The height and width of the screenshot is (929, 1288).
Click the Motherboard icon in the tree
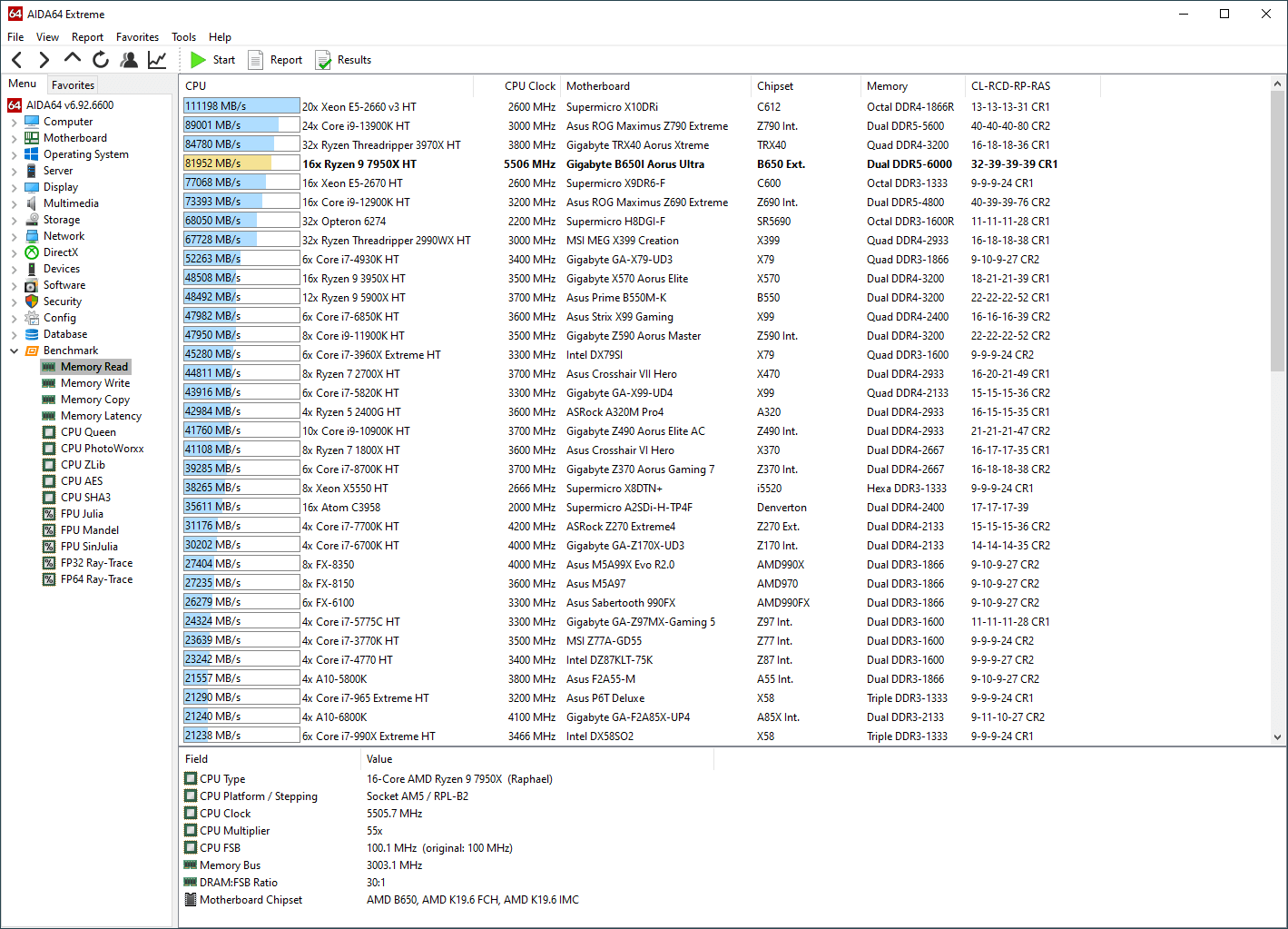click(33, 138)
